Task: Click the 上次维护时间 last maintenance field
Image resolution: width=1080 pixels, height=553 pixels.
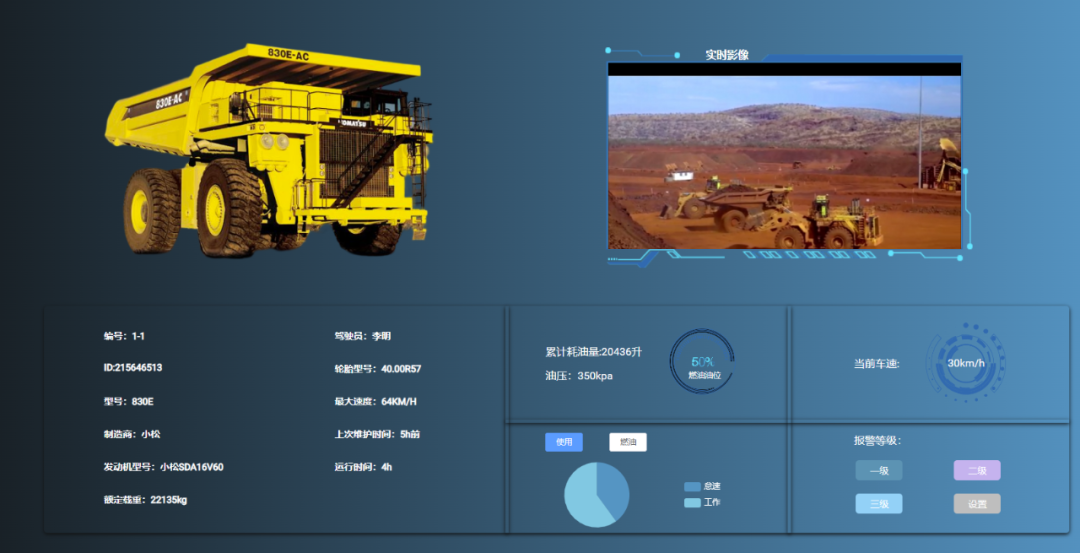Action: click(x=377, y=435)
